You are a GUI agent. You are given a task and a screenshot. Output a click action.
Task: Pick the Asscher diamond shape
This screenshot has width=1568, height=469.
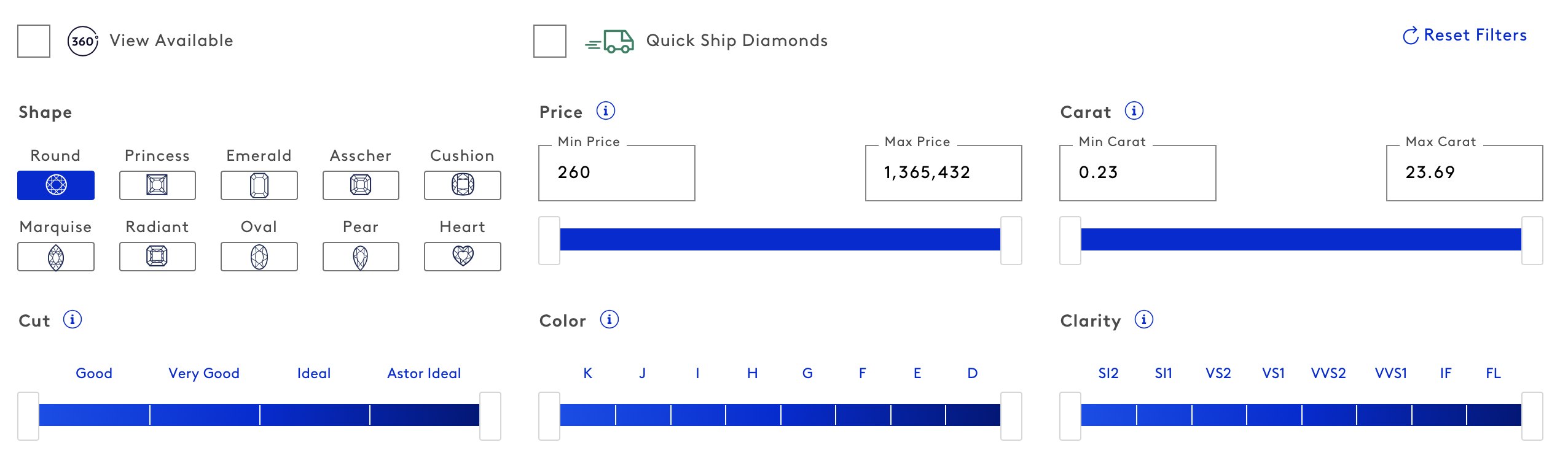[361, 185]
